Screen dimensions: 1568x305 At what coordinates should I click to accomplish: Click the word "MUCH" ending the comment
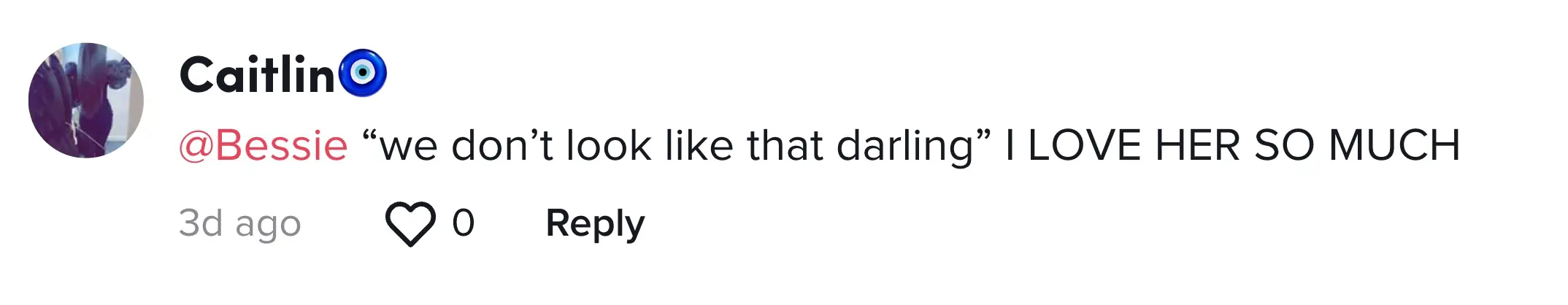(1394, 146)
